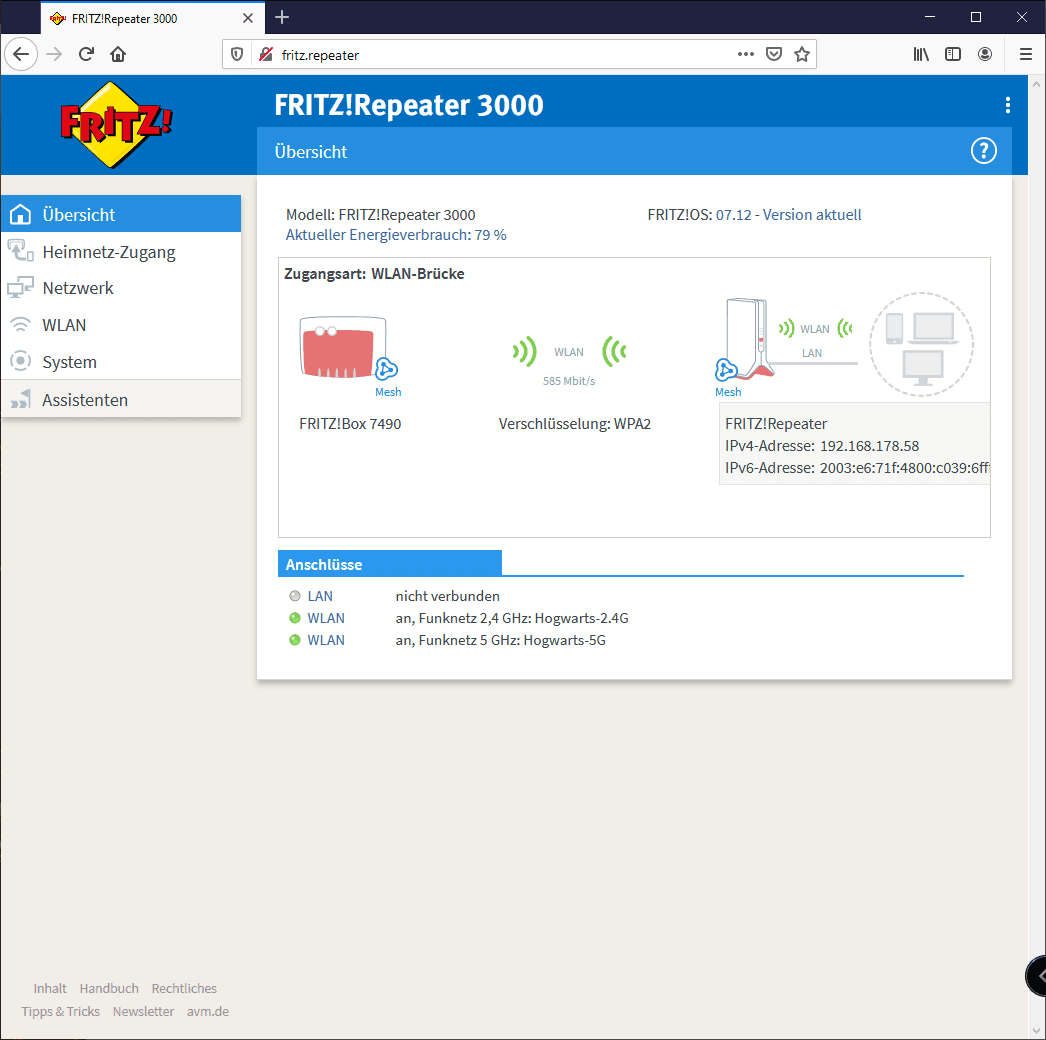Click the Verschlüsselung: WPA2 text
Viewport: 1046px width, 1040px height.
pyautogui.click(x=575, y=424)
